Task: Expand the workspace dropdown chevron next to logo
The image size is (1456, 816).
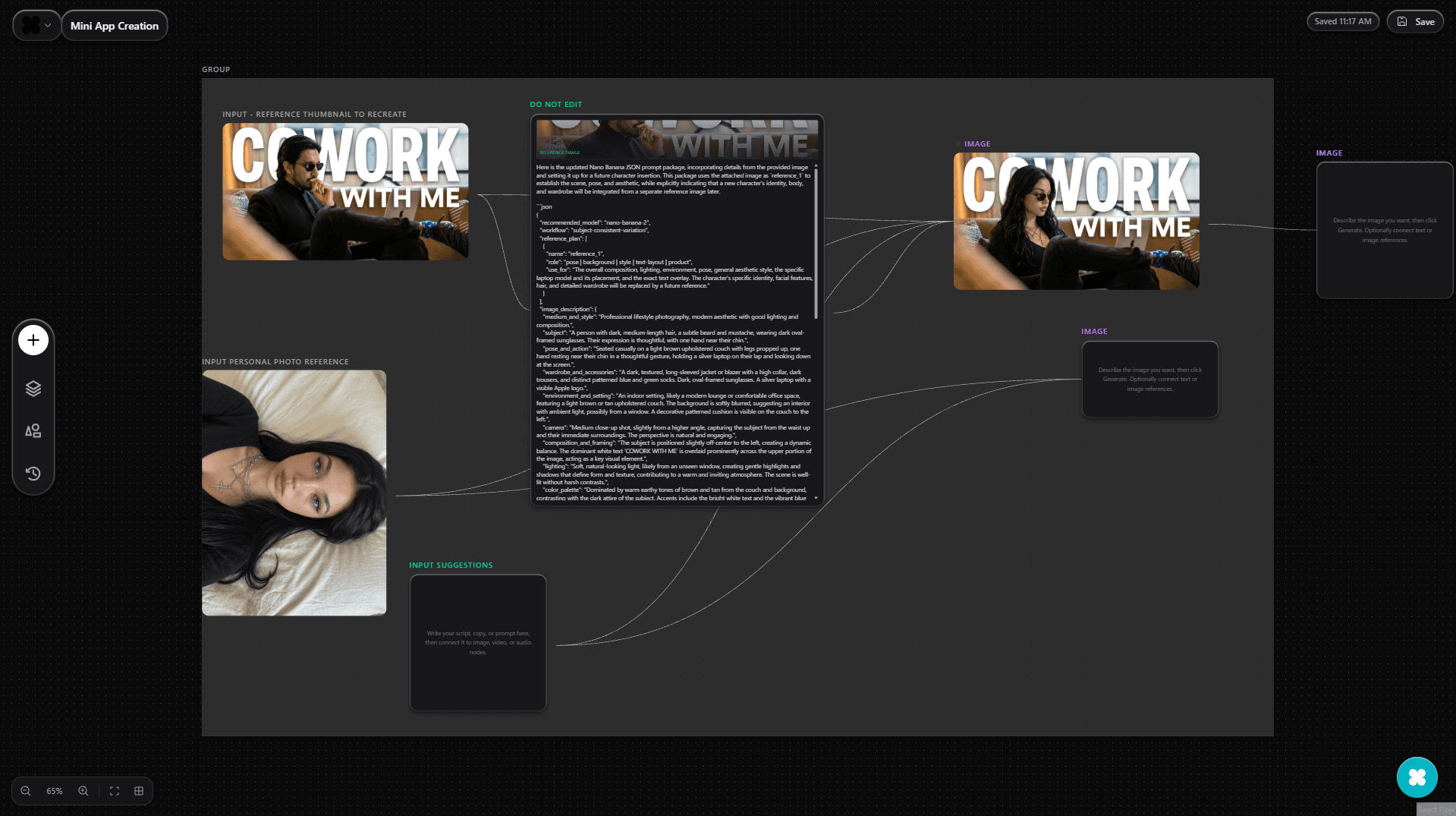Action: point(48,24)
